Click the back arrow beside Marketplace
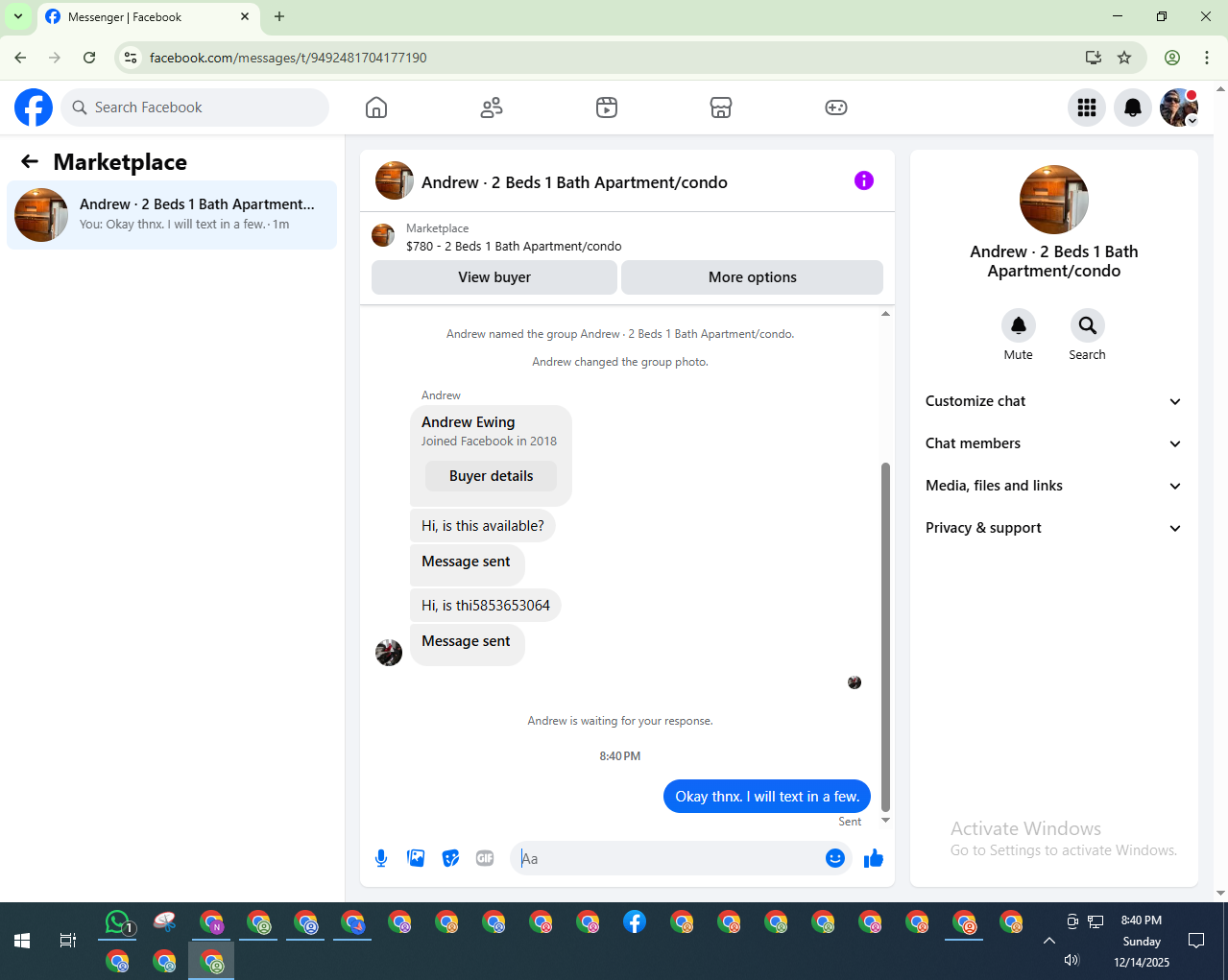 pos(30,162)
